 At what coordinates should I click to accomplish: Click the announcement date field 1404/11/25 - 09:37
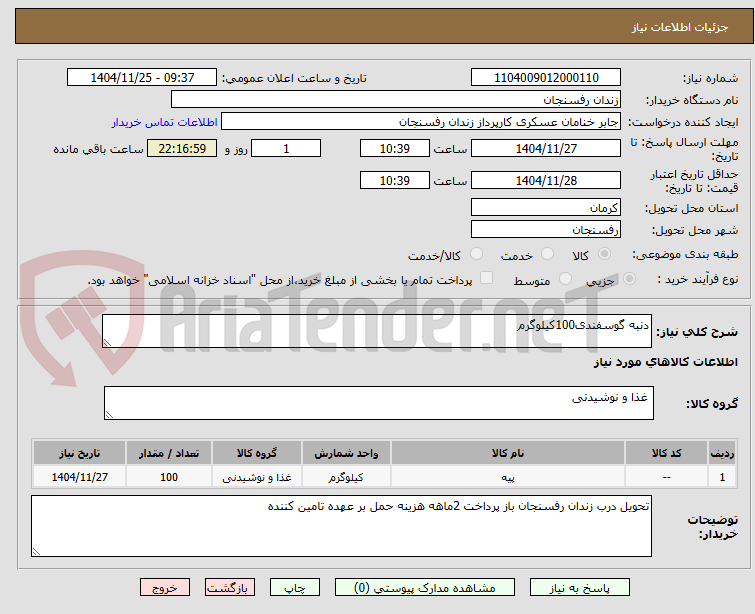coord(142,78)
